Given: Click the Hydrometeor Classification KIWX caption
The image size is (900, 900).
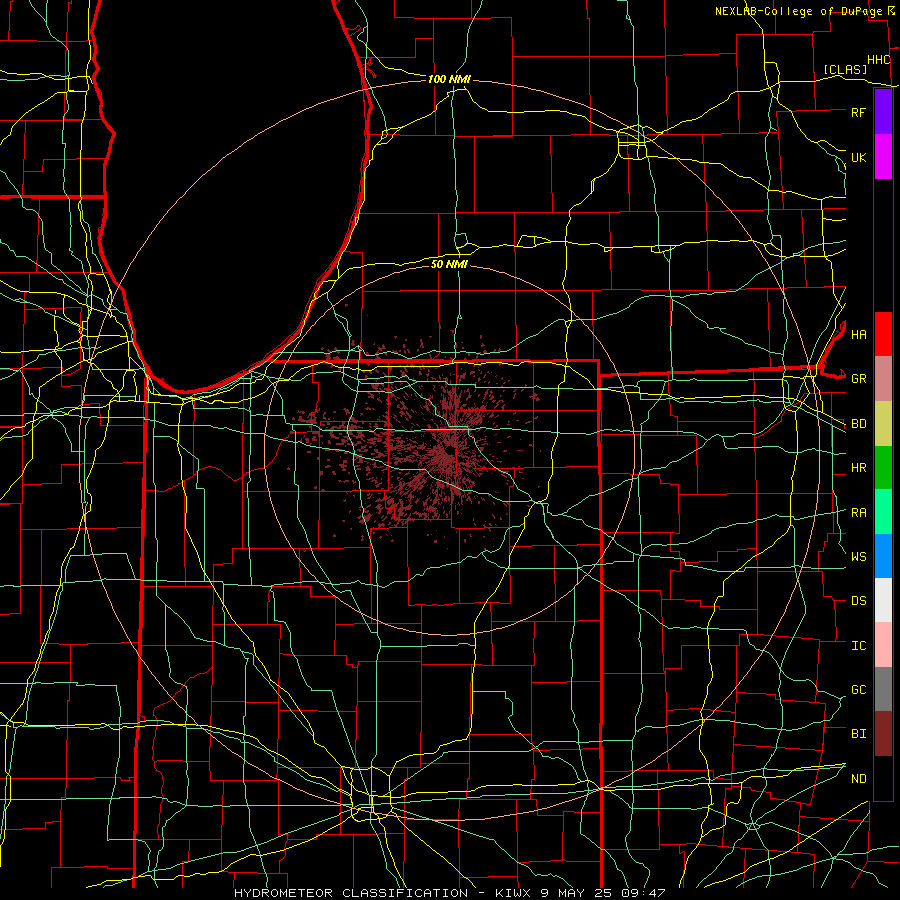Looking at the screenshot, I should coord(449,893).
